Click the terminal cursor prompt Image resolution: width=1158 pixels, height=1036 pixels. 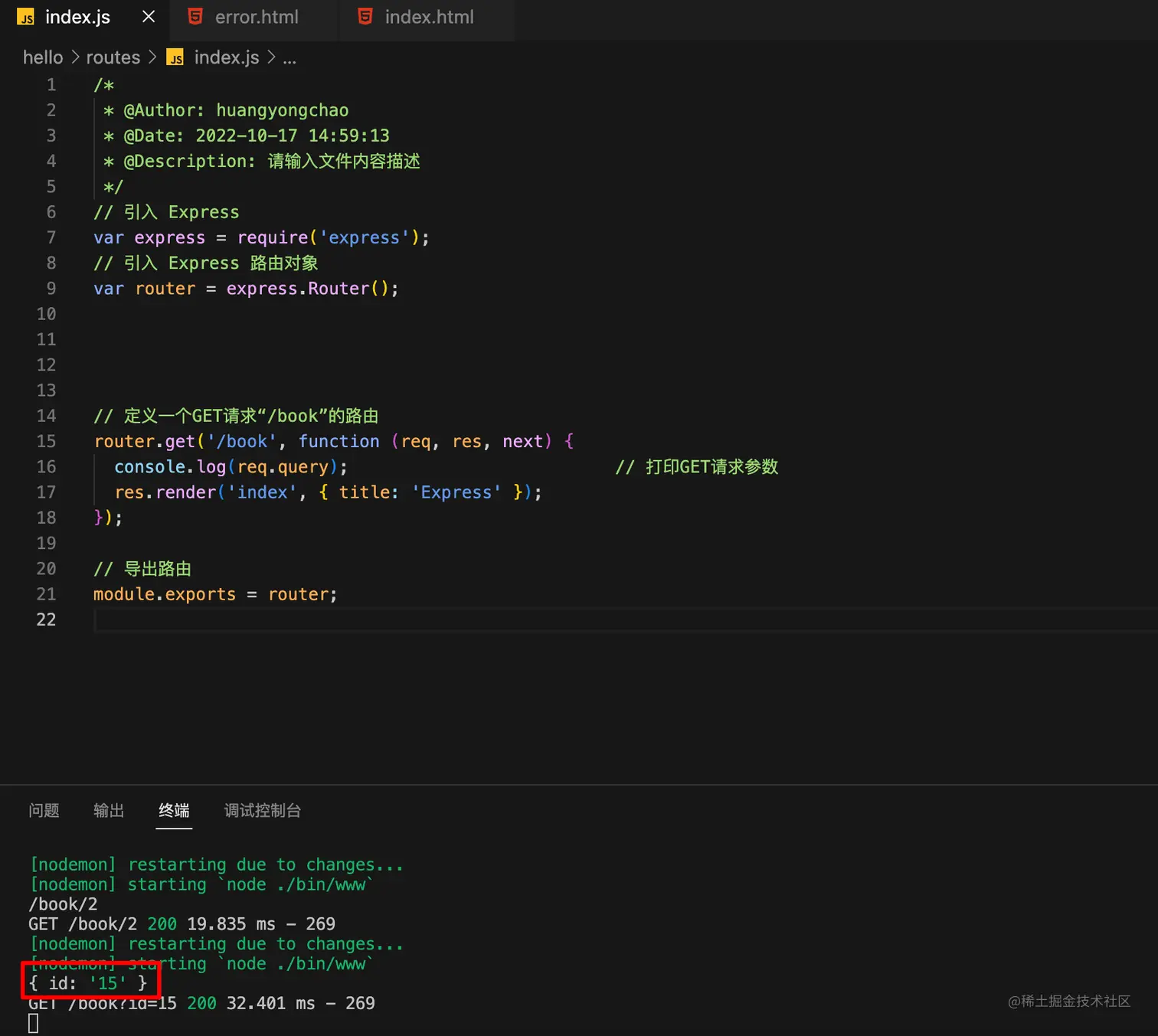click(33, 1023)
